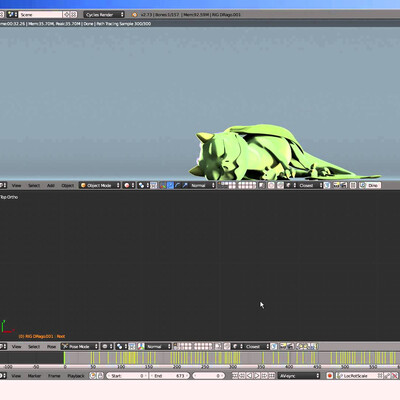Open the Select menu in the Pose Mode viewport
The height and width of the screenshot is (400, 400).
34,347
